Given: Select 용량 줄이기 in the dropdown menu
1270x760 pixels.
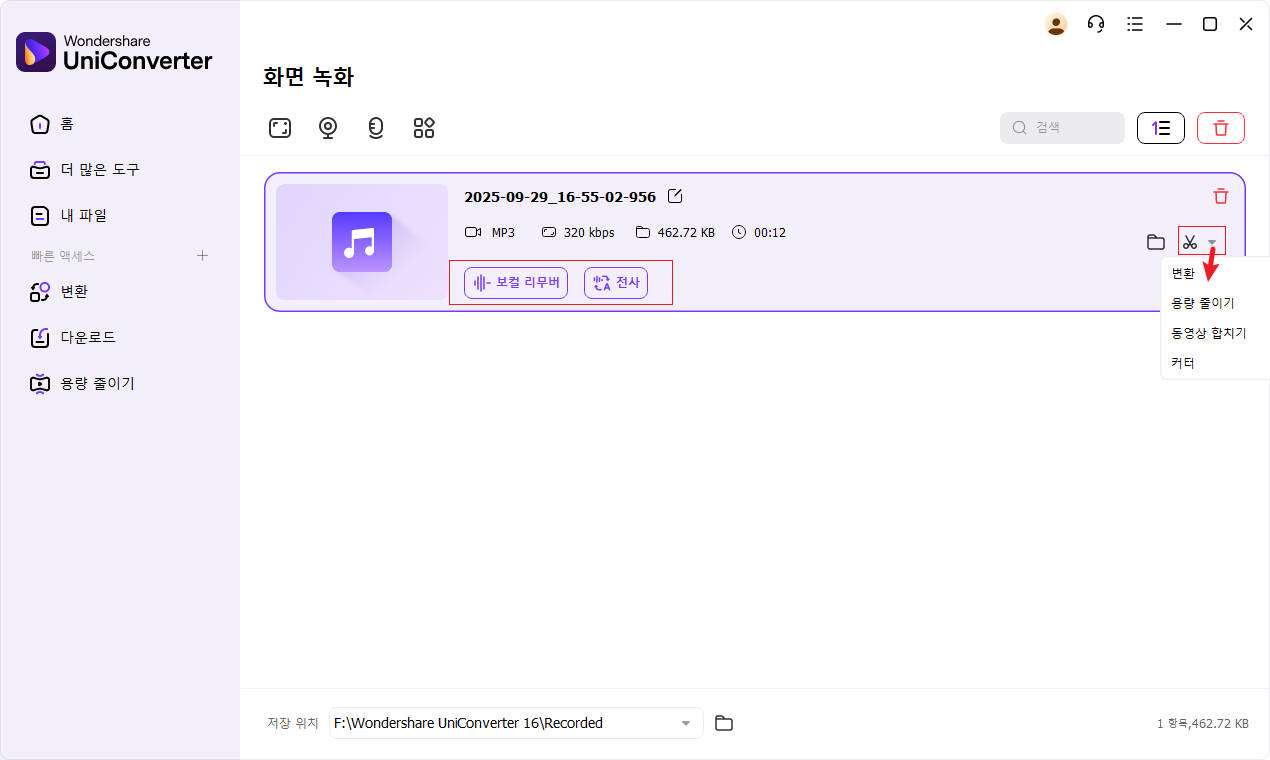Looking at the screenshot, I should point(1202,303).
